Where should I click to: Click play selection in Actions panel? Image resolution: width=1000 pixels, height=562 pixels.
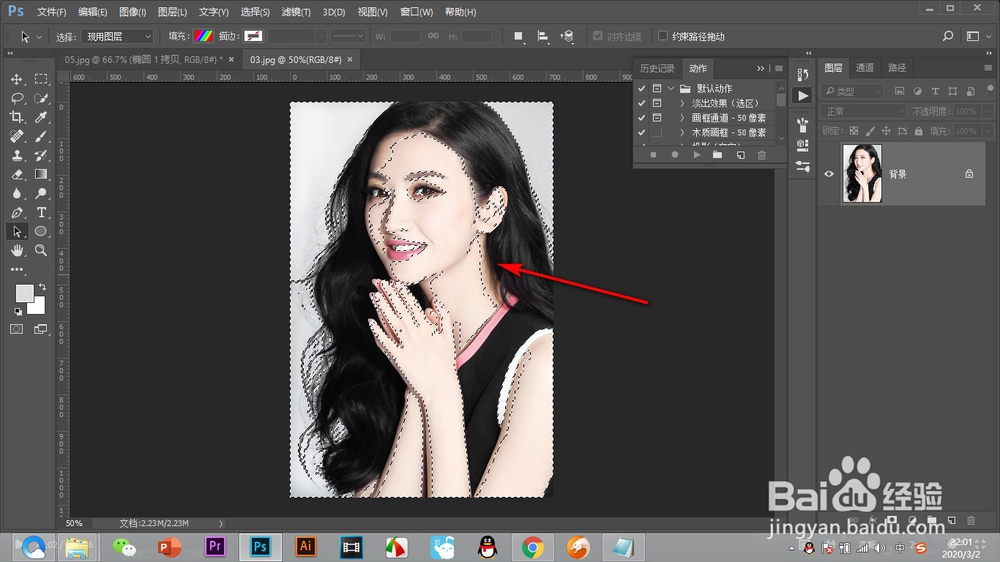tap(696, 155)
